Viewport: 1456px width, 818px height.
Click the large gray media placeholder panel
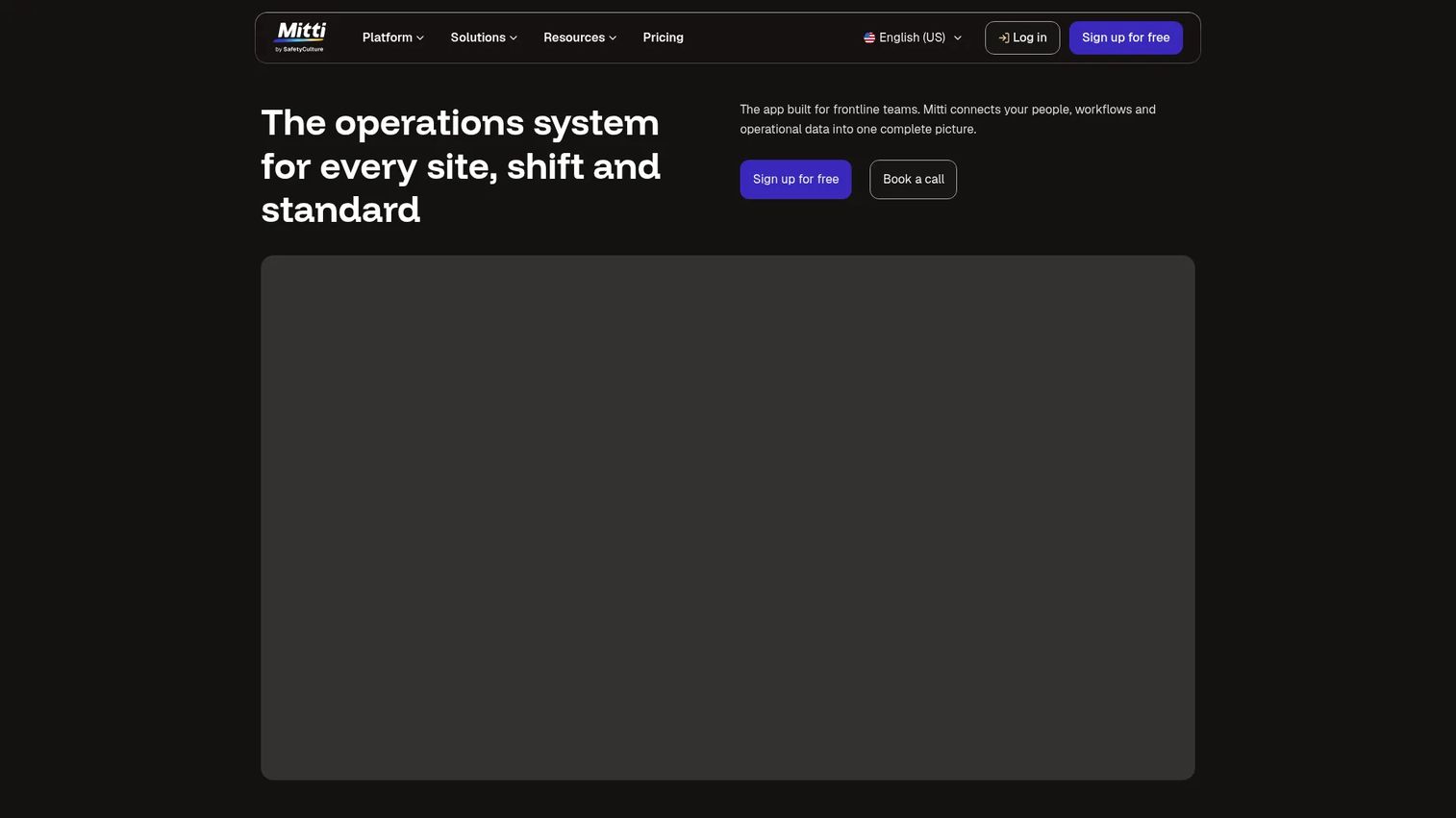[x=727, y=517]
